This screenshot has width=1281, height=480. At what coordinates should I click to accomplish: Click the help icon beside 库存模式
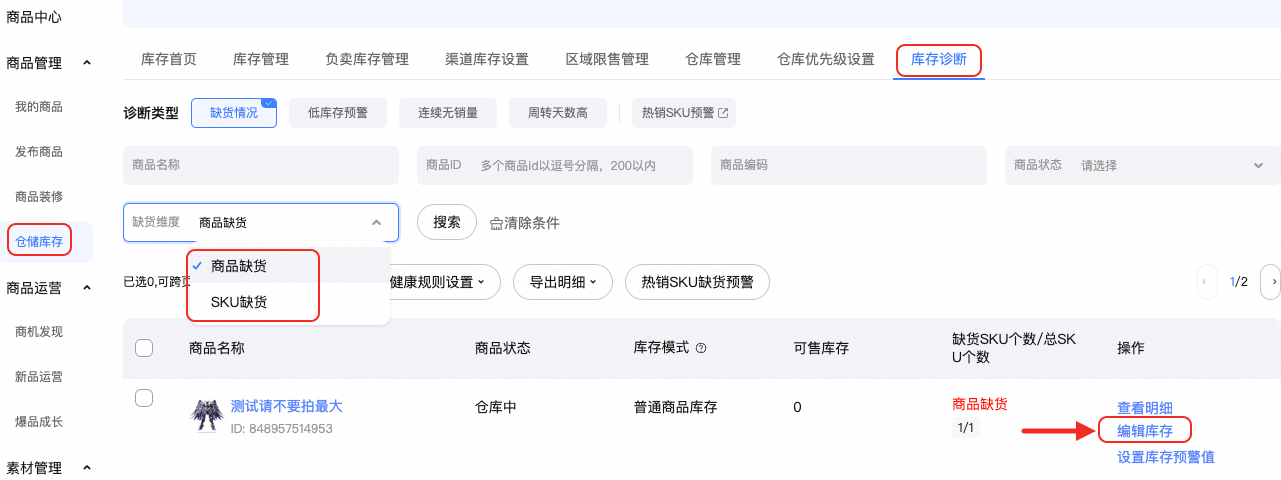point(701,349)
